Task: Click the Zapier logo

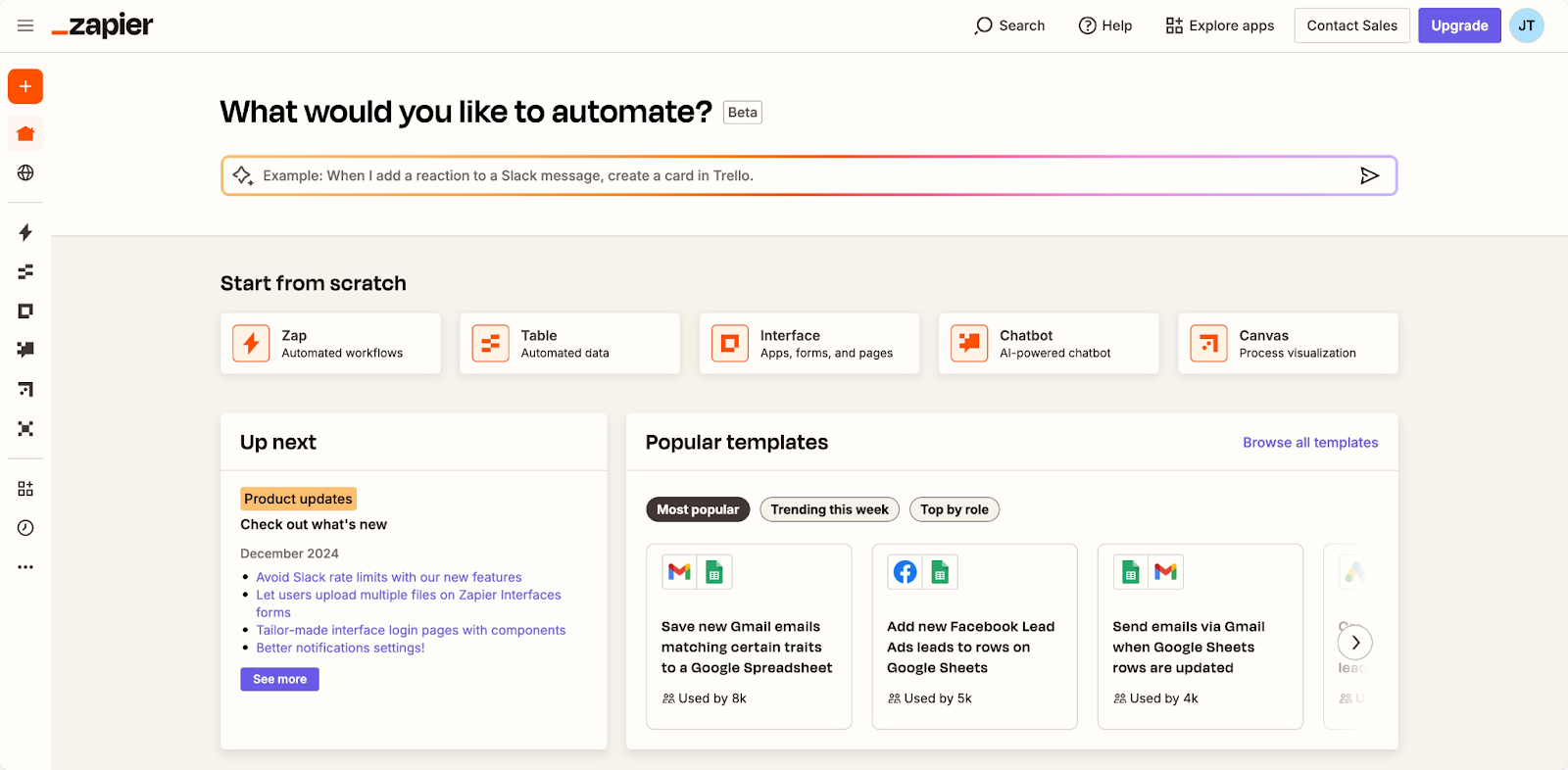Action: (x=102, y=25)
